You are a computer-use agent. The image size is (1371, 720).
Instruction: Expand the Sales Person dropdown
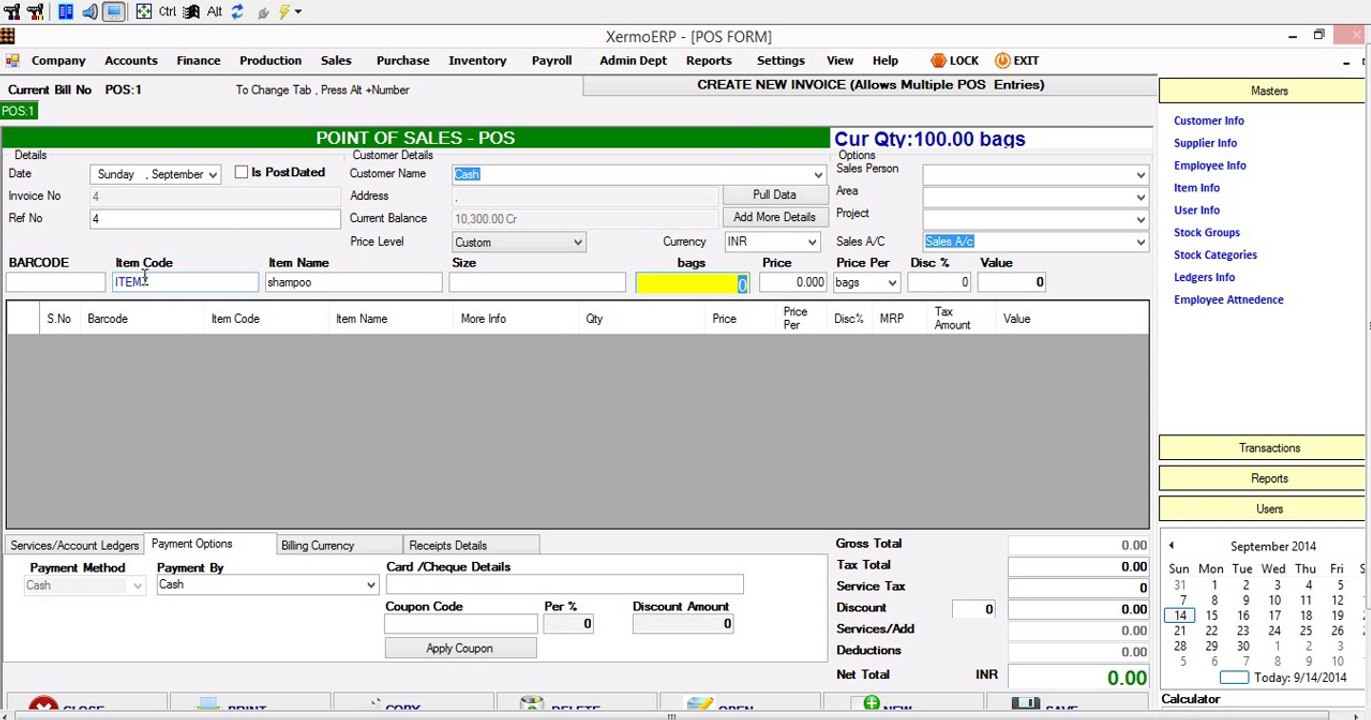click(x=1140, y=175)
